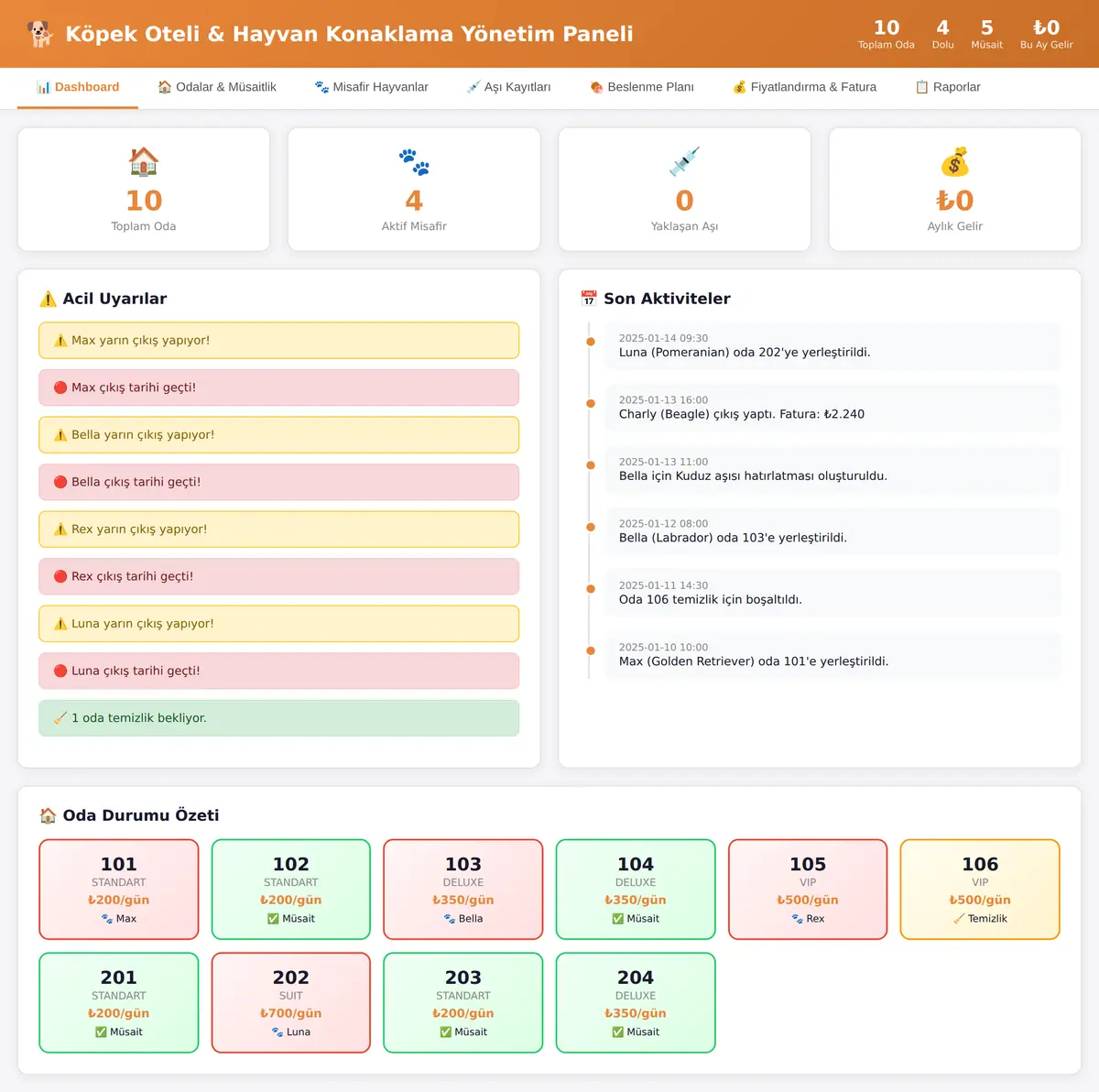This screenshot has height=1092, width=1099.
Task: Click green check icon in room 102
Action: pos(273,919)
